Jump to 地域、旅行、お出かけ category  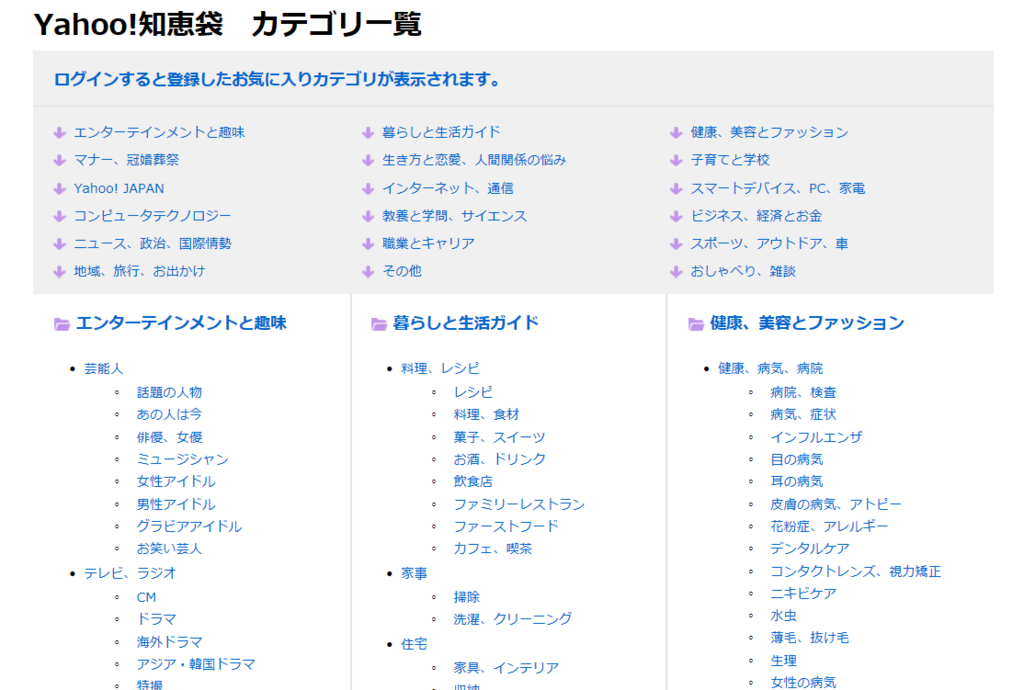click(139, 272)
